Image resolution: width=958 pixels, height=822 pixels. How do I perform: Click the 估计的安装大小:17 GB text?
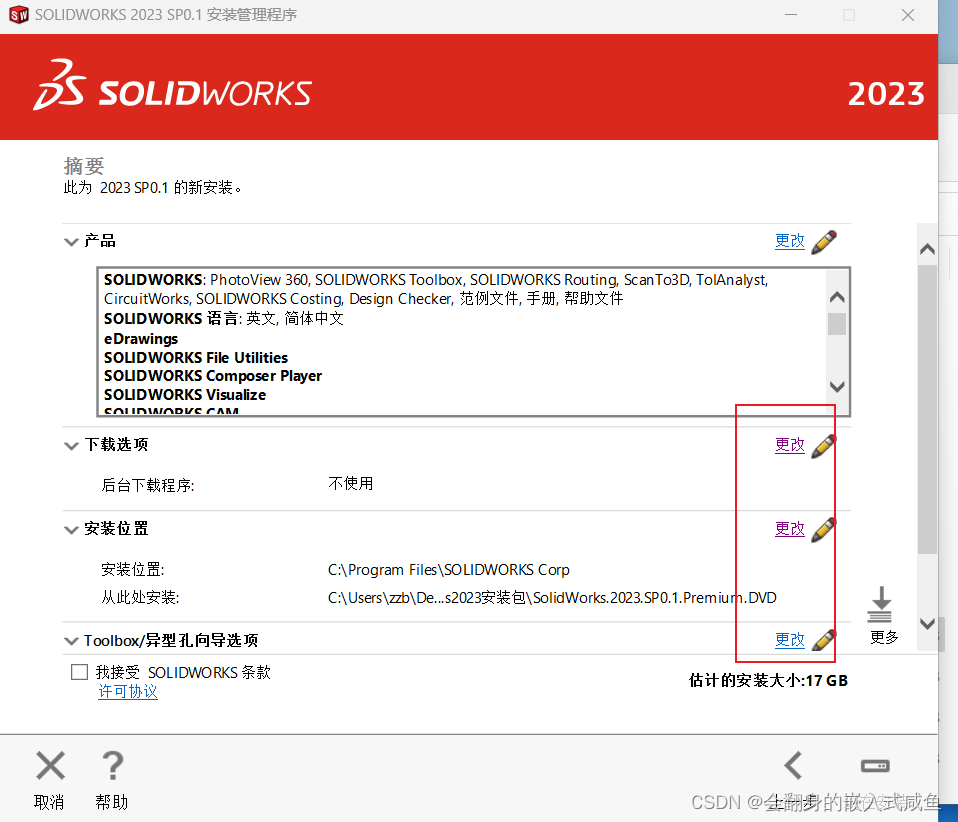pyautogui.click(x=769, y=680)
